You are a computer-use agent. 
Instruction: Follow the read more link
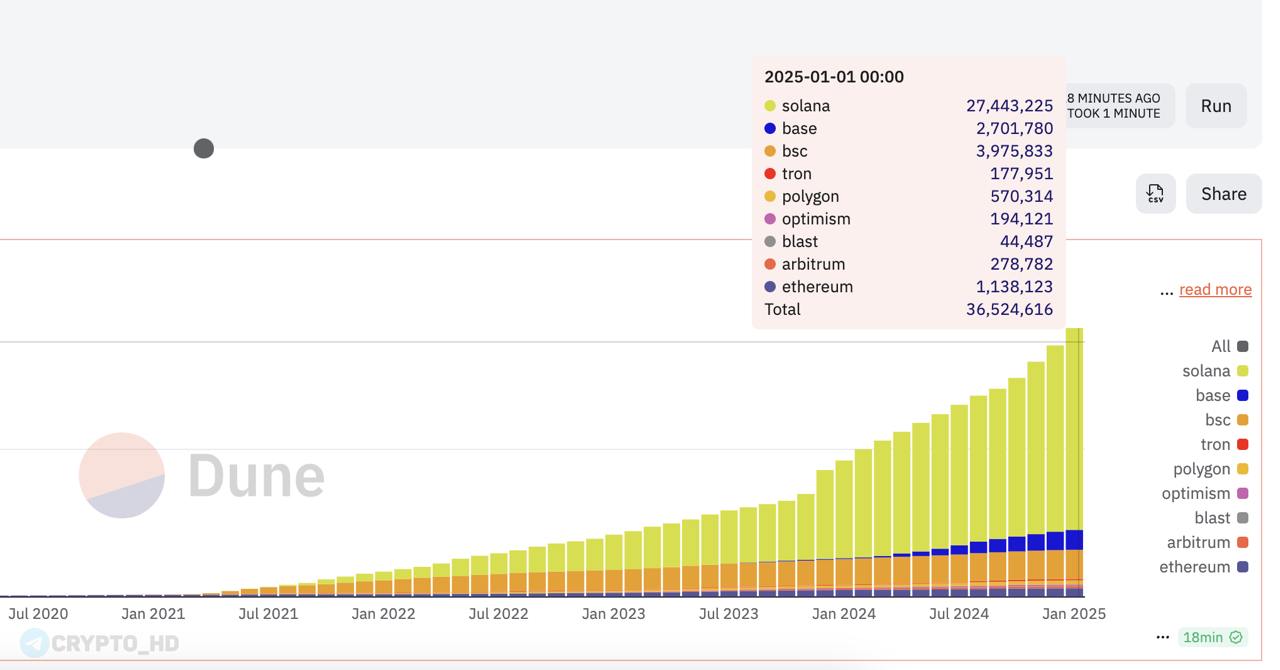click(x=1215, y=290)
